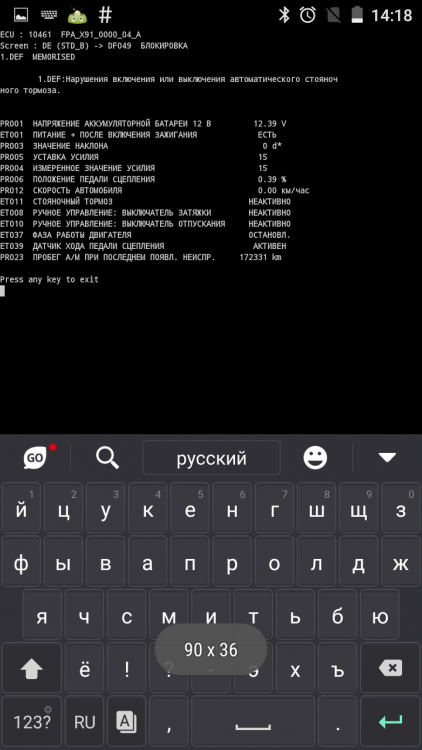The image size is (422, 750).
Task: Tap the space bar key
Action: (x=253, y=722)
